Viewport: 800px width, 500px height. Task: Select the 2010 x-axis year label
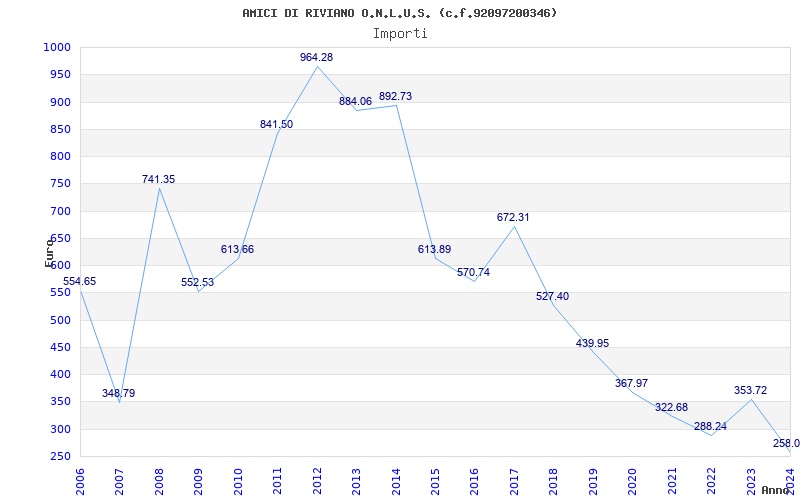point(238,481)
